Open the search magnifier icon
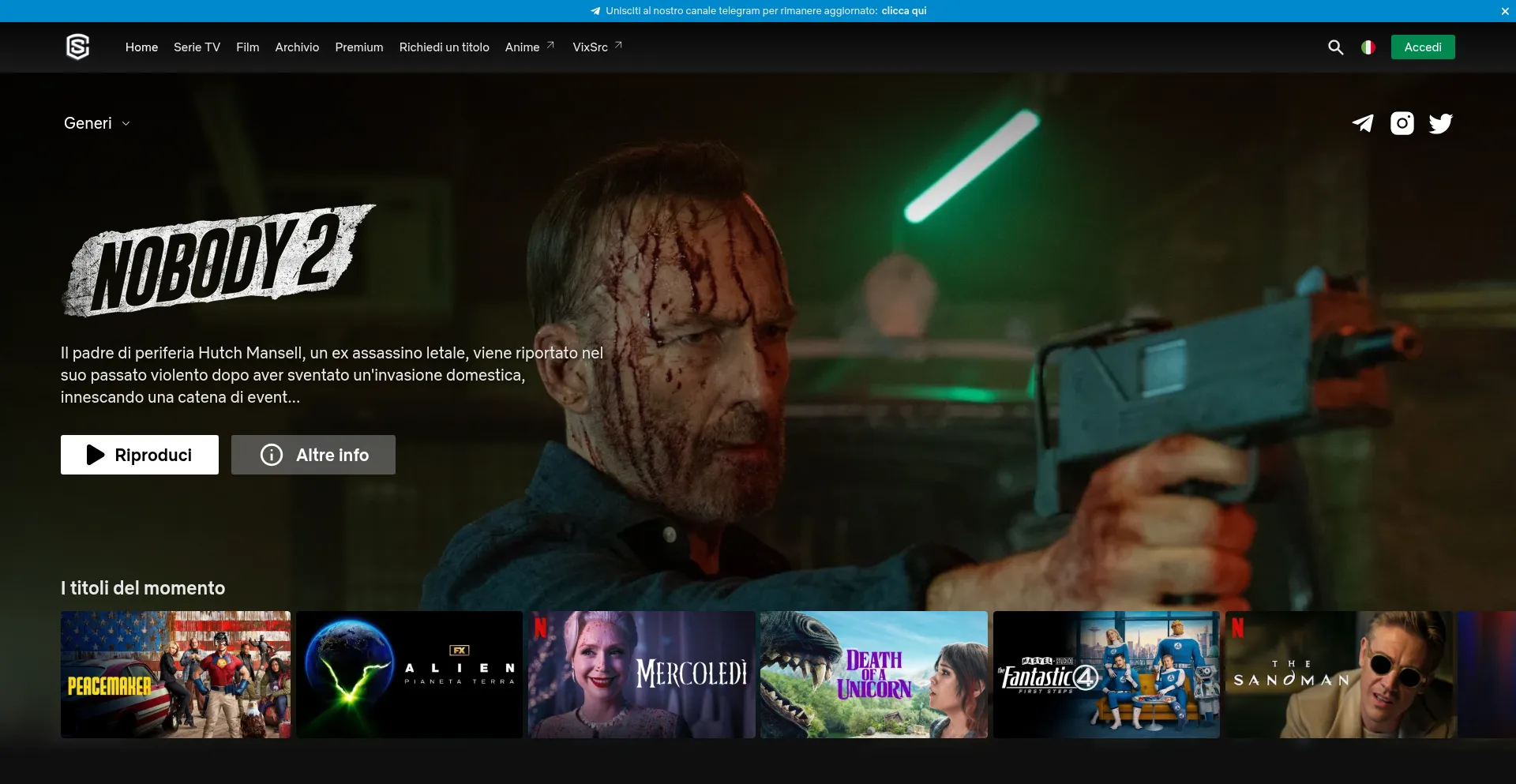 [1335, 47]
